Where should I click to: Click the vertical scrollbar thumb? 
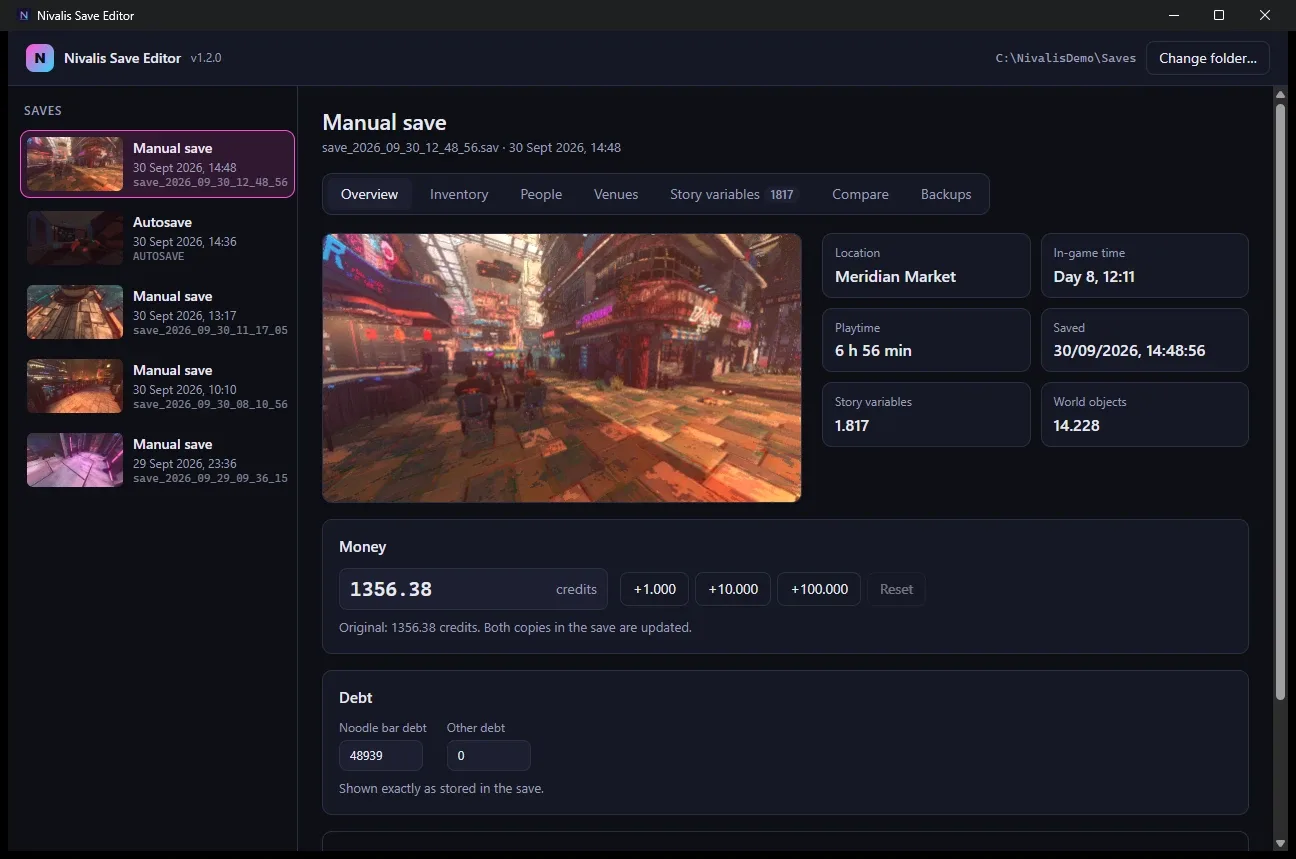tap(1280, 401)
